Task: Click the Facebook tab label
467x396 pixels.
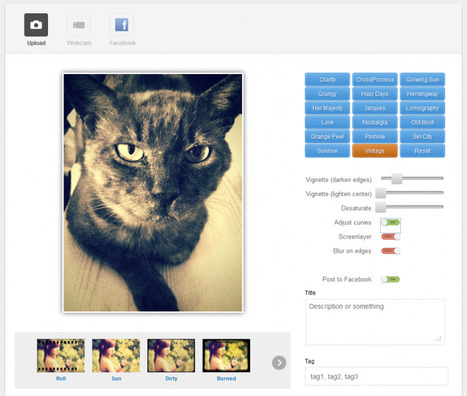Action: pos(123,43)
